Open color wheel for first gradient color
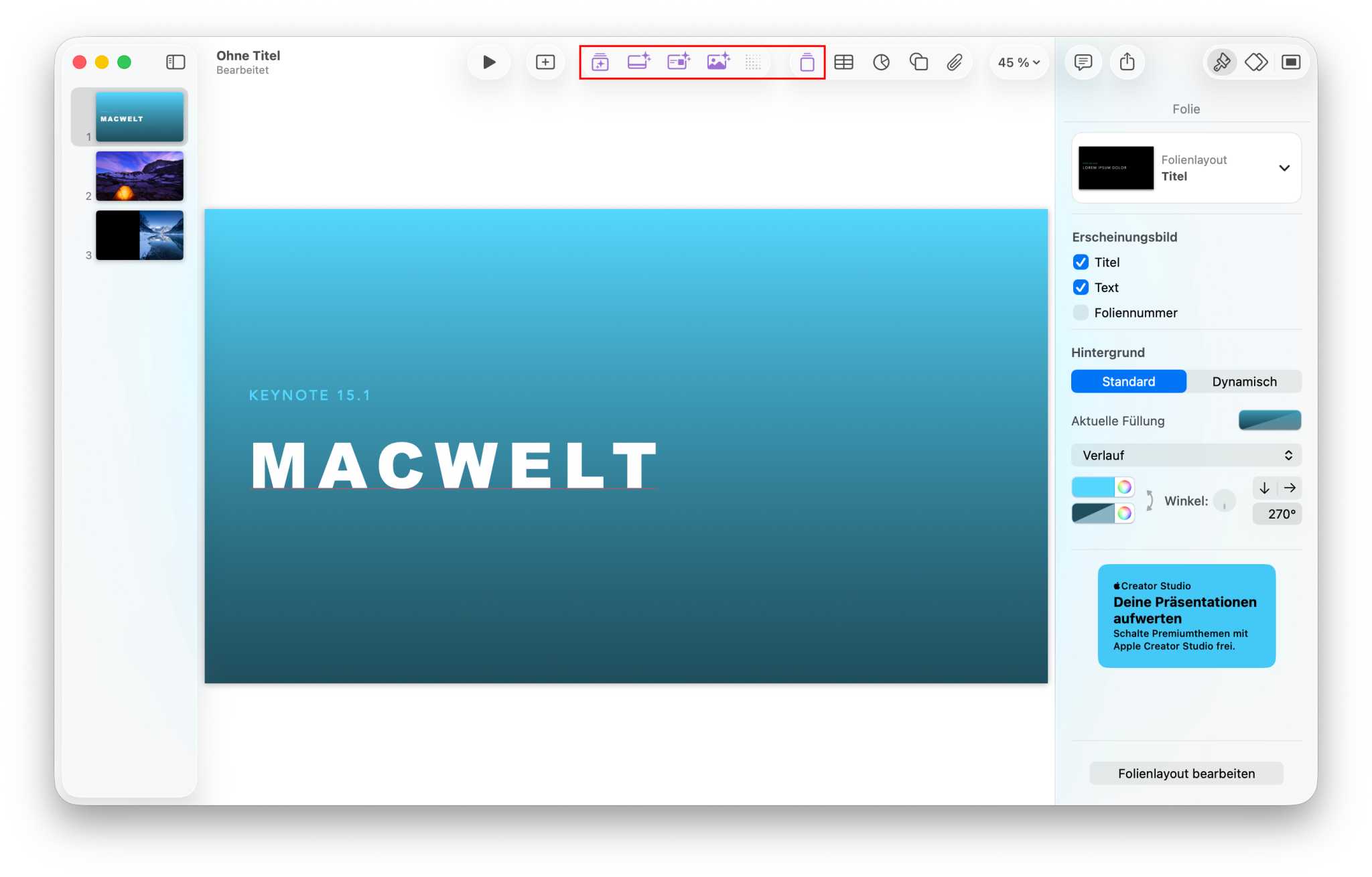Screen dimensions: 1372x877 pos(1124,487)
